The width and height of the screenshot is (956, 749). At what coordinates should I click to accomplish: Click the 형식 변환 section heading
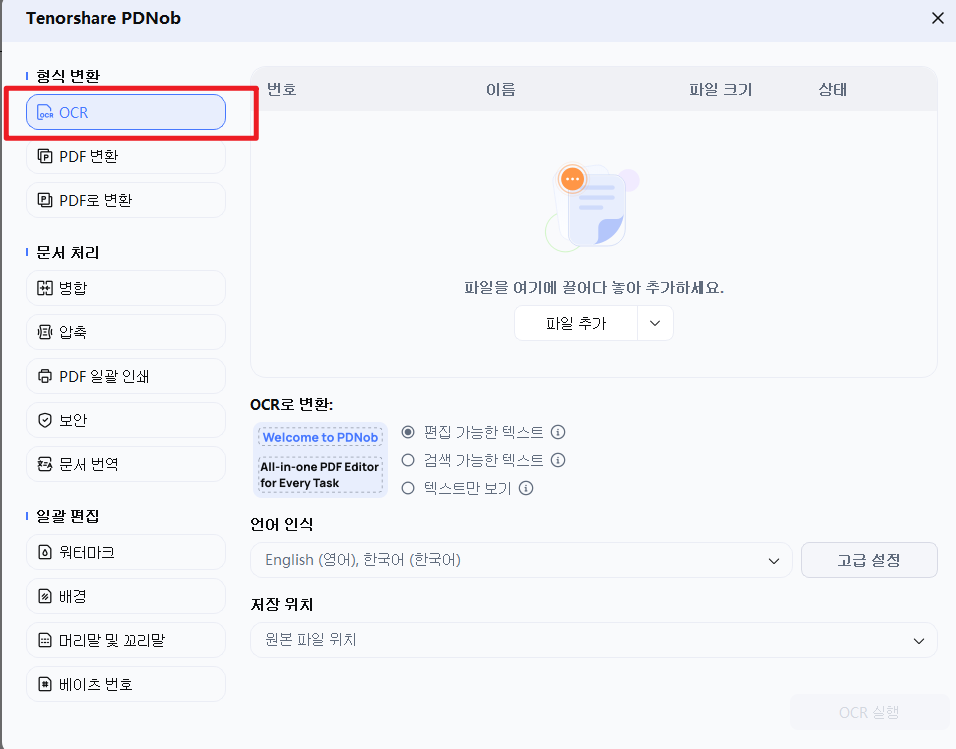pos(68,76)
